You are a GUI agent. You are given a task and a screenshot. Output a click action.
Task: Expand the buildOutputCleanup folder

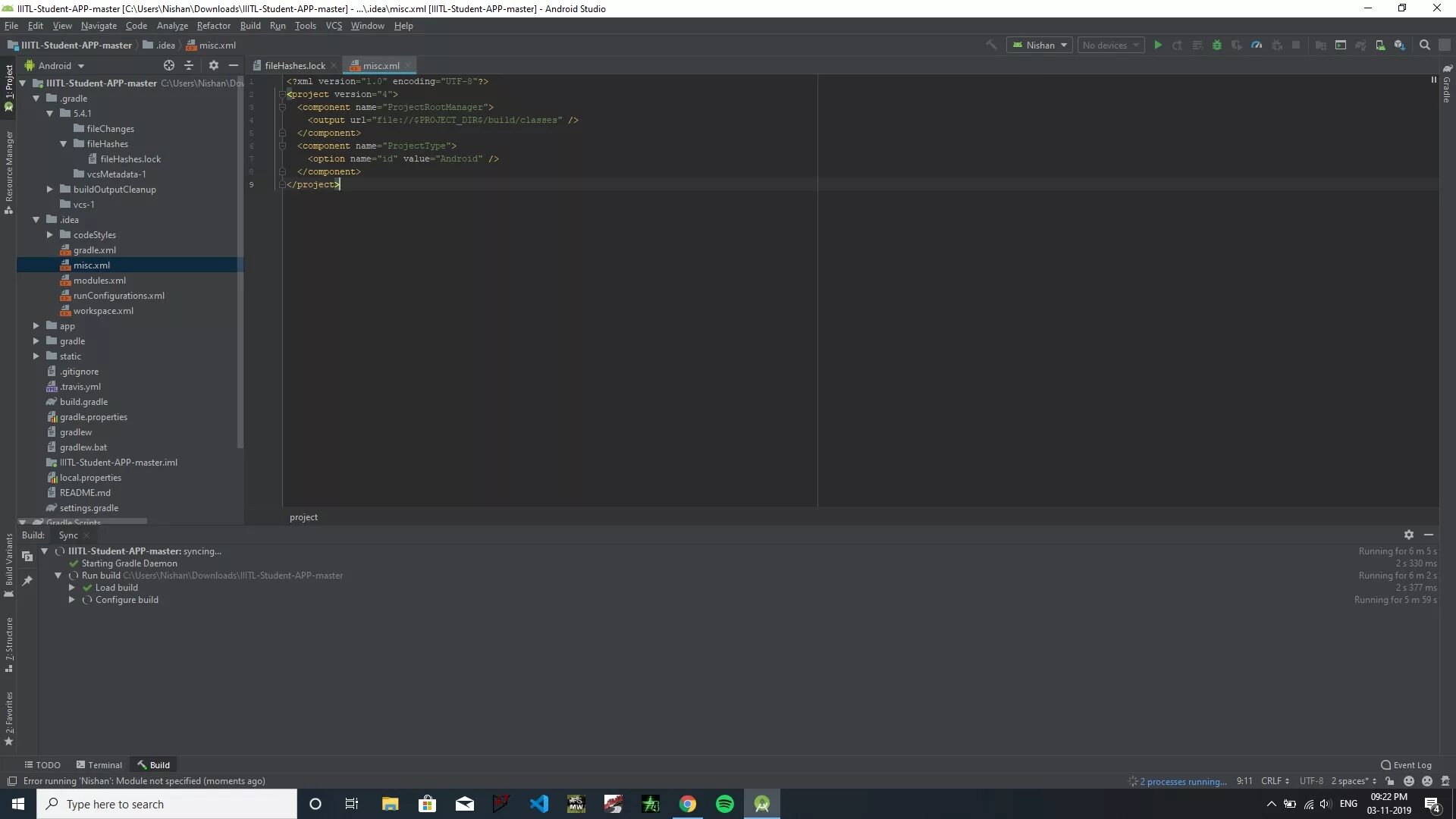49,190
